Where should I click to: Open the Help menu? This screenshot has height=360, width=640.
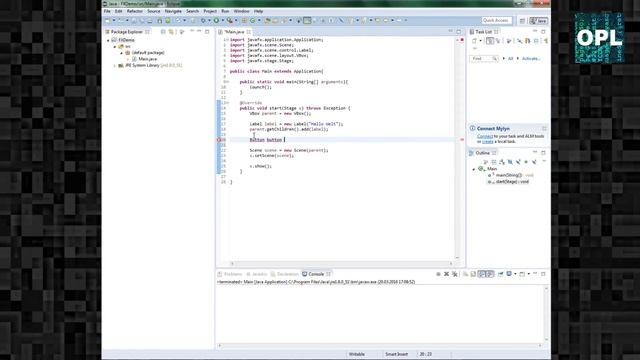tap(258, 11)
